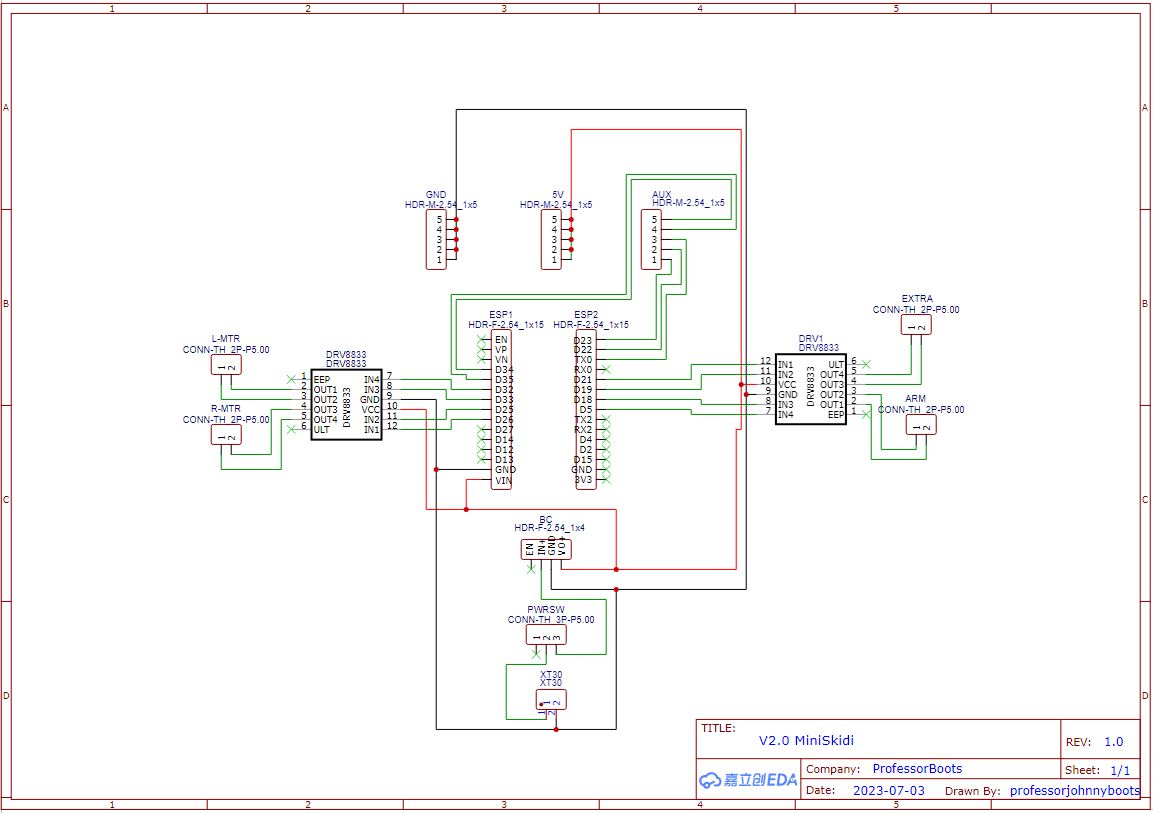Select the REV 1.0 field
The image size is (1153, 813).
click(x=1113, y=742)
